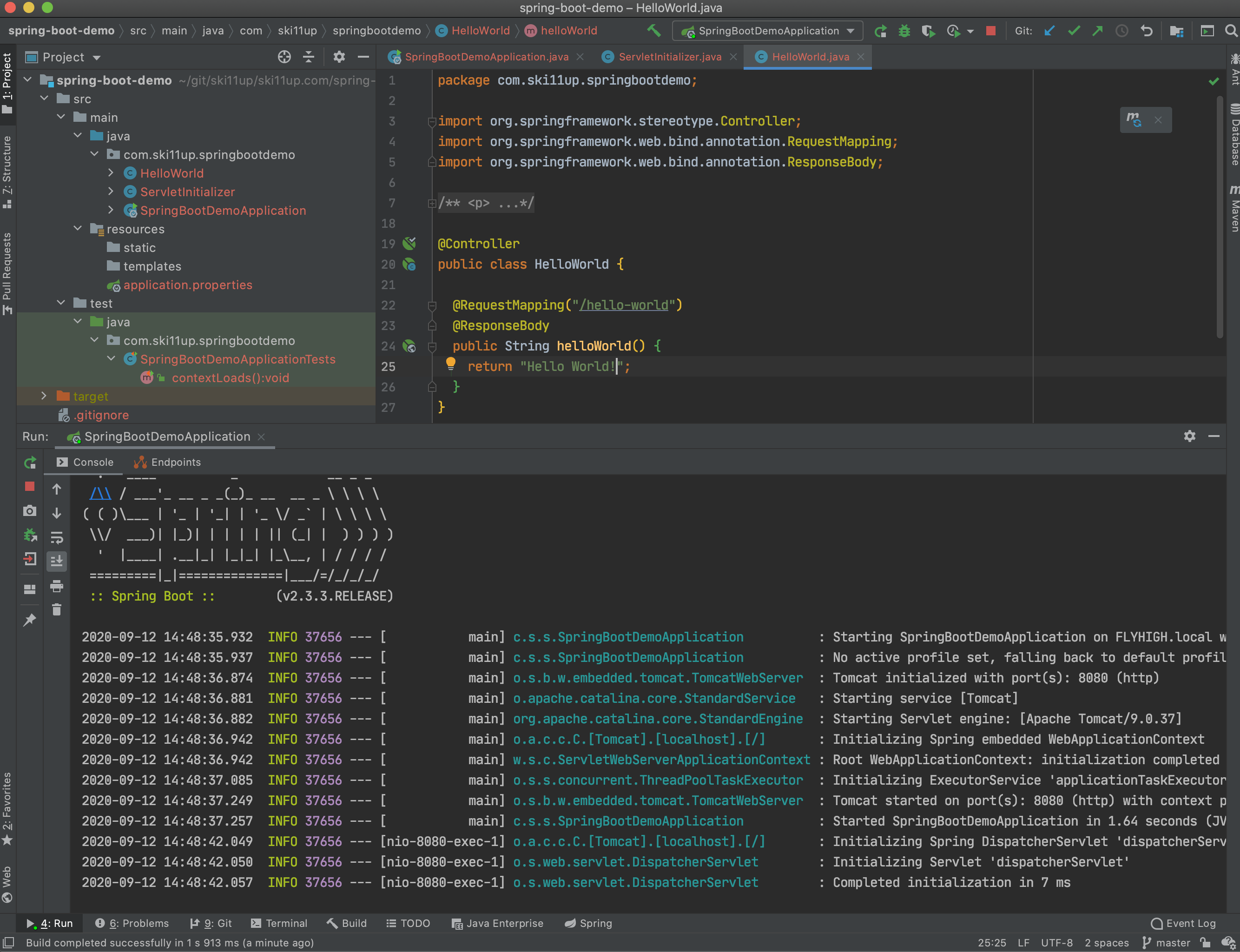Collapse the resources folder node
Viewport: 1240px width, 952px height.
point(78,228)
